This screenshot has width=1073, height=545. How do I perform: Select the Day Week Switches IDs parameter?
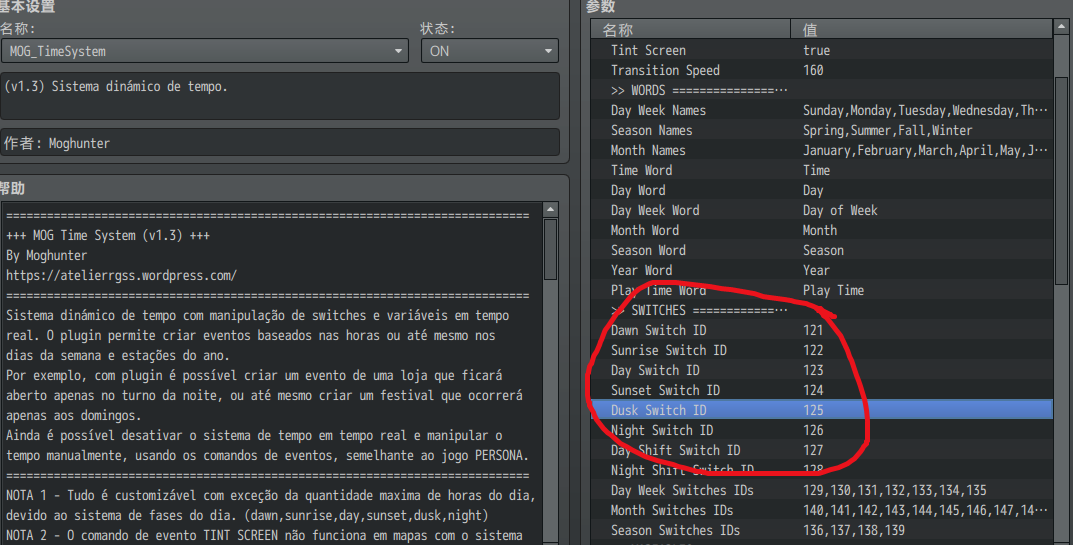tap(822, 490)
